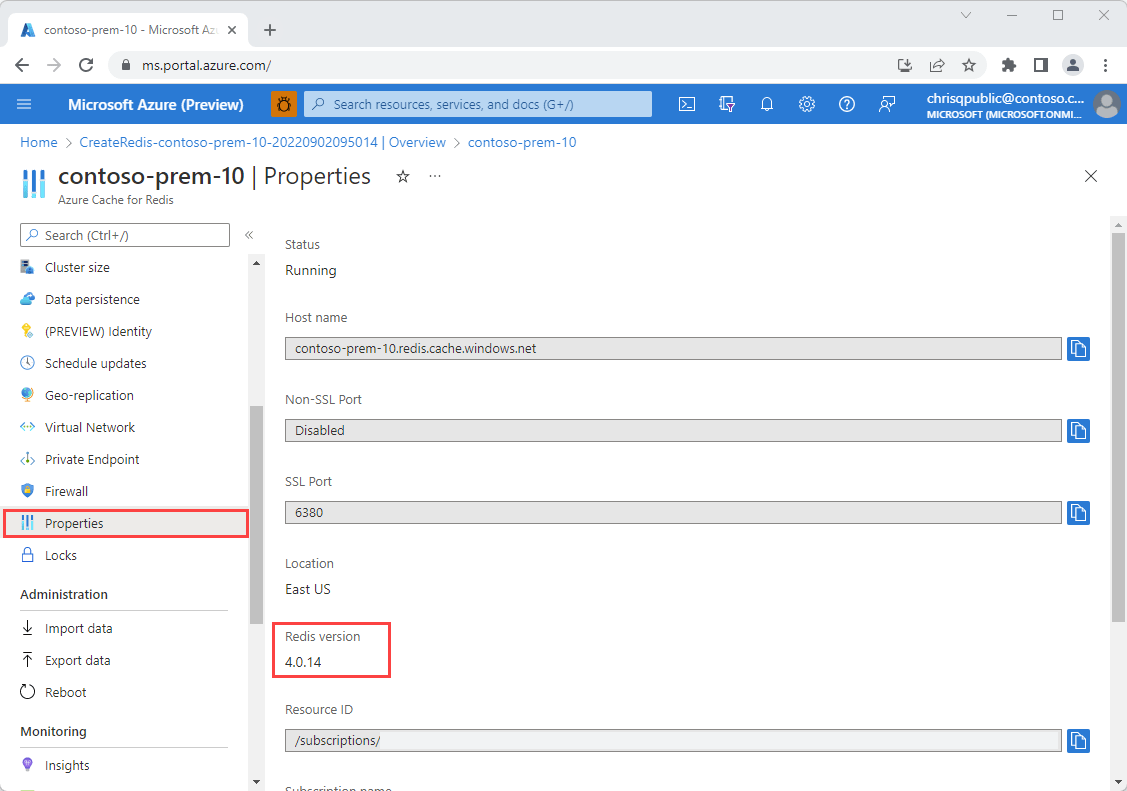Launch Azure Cloud Shell

click(686, 104)
